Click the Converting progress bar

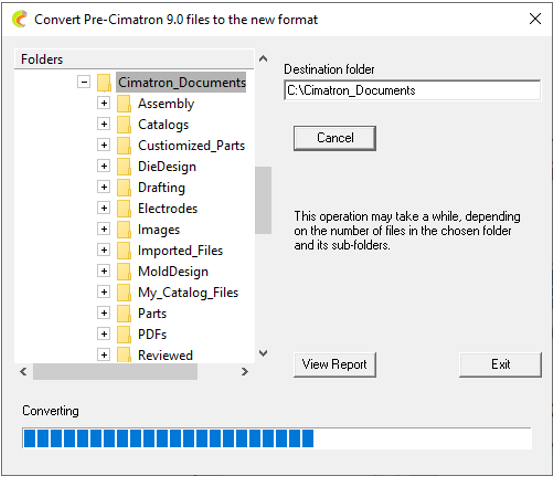(x=277, y=438)
